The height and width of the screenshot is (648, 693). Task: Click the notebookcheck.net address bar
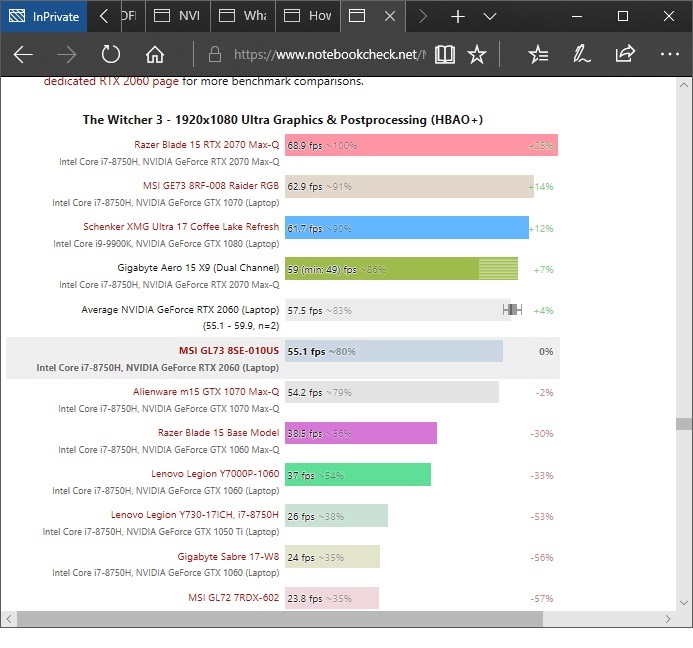[x=330, y=54]
